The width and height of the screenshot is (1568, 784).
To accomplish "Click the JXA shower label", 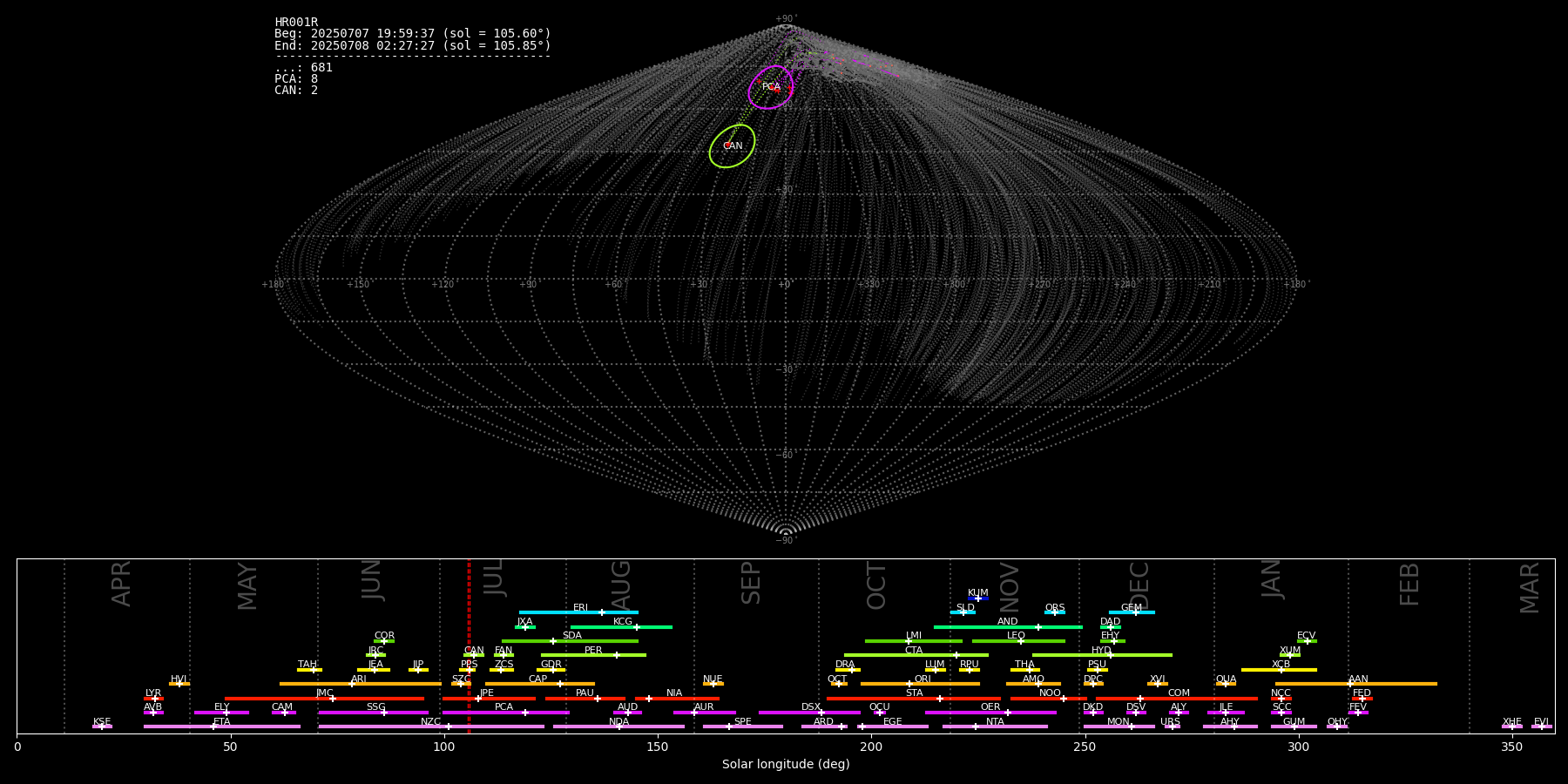I will coord(524,622).
